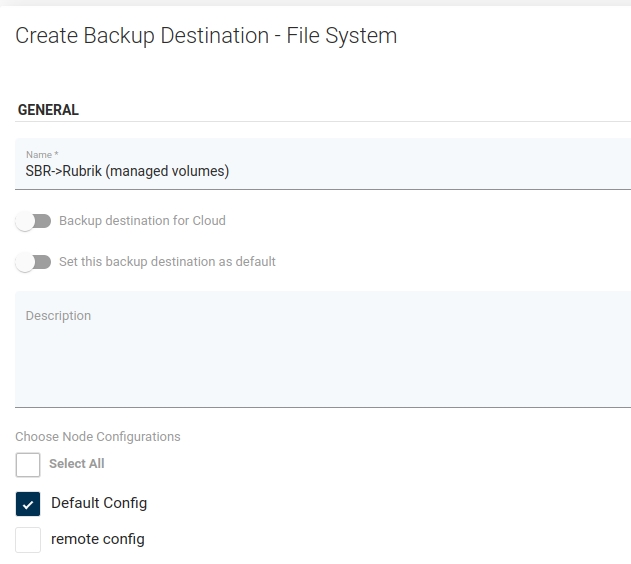Click into the Description text area
631x564 pixels.
(x=322, y=348)
